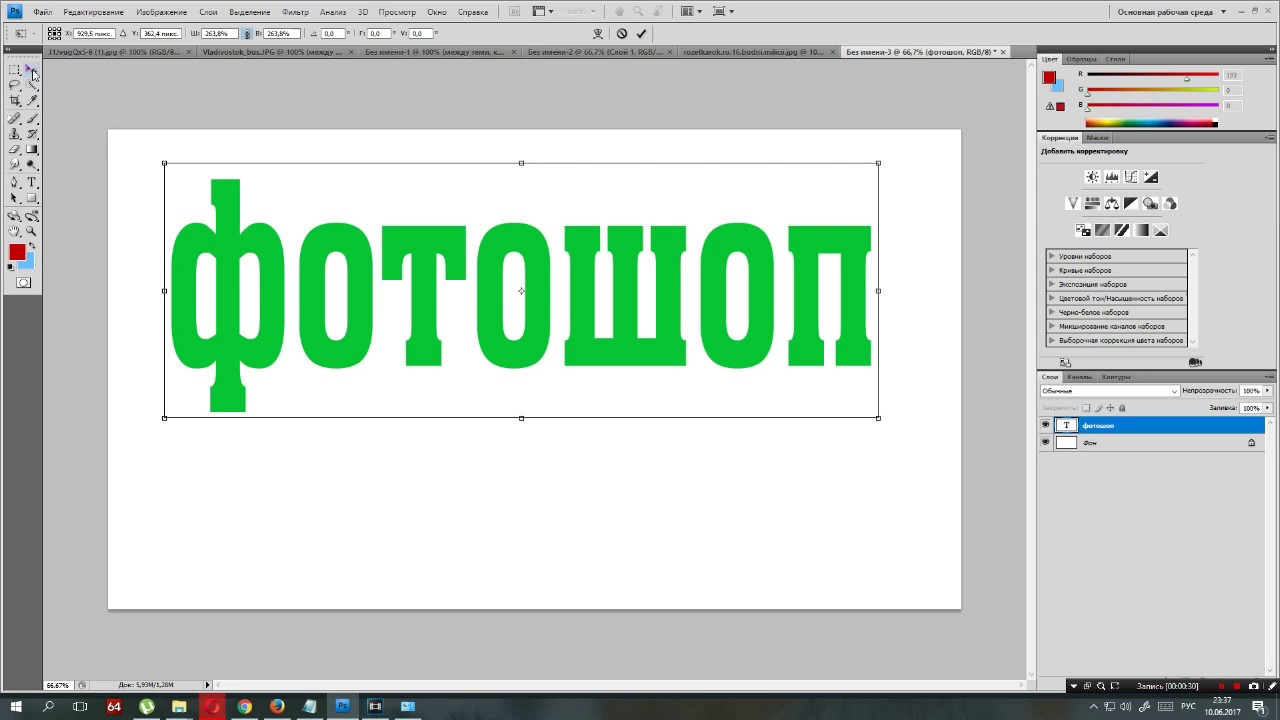Toggle lock position in Layers panel
This screenshot has width=1280, height=720.
[x=1110, y=408]
